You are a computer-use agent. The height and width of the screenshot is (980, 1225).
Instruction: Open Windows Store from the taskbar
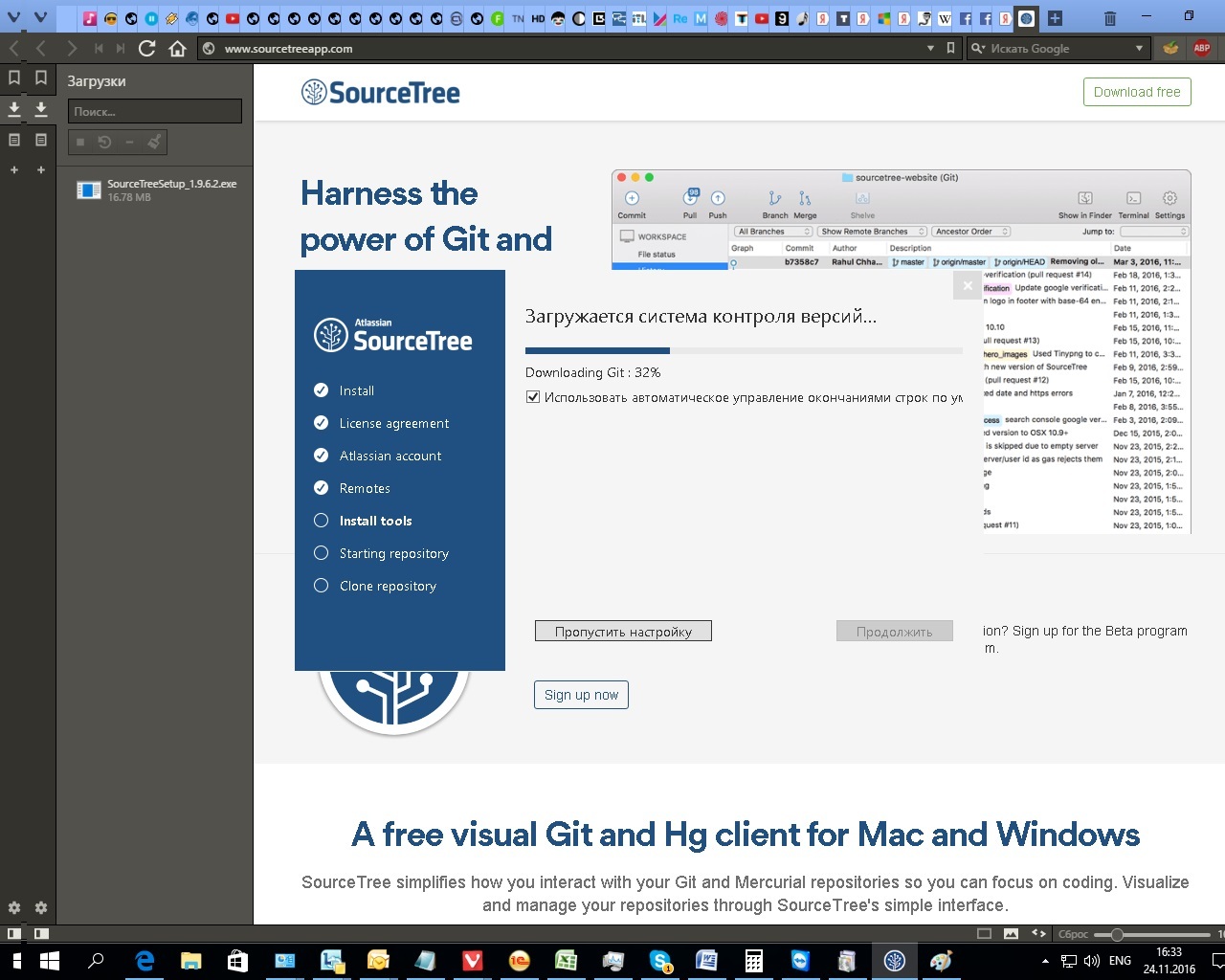pyautogui.click(x=238, y=961)
